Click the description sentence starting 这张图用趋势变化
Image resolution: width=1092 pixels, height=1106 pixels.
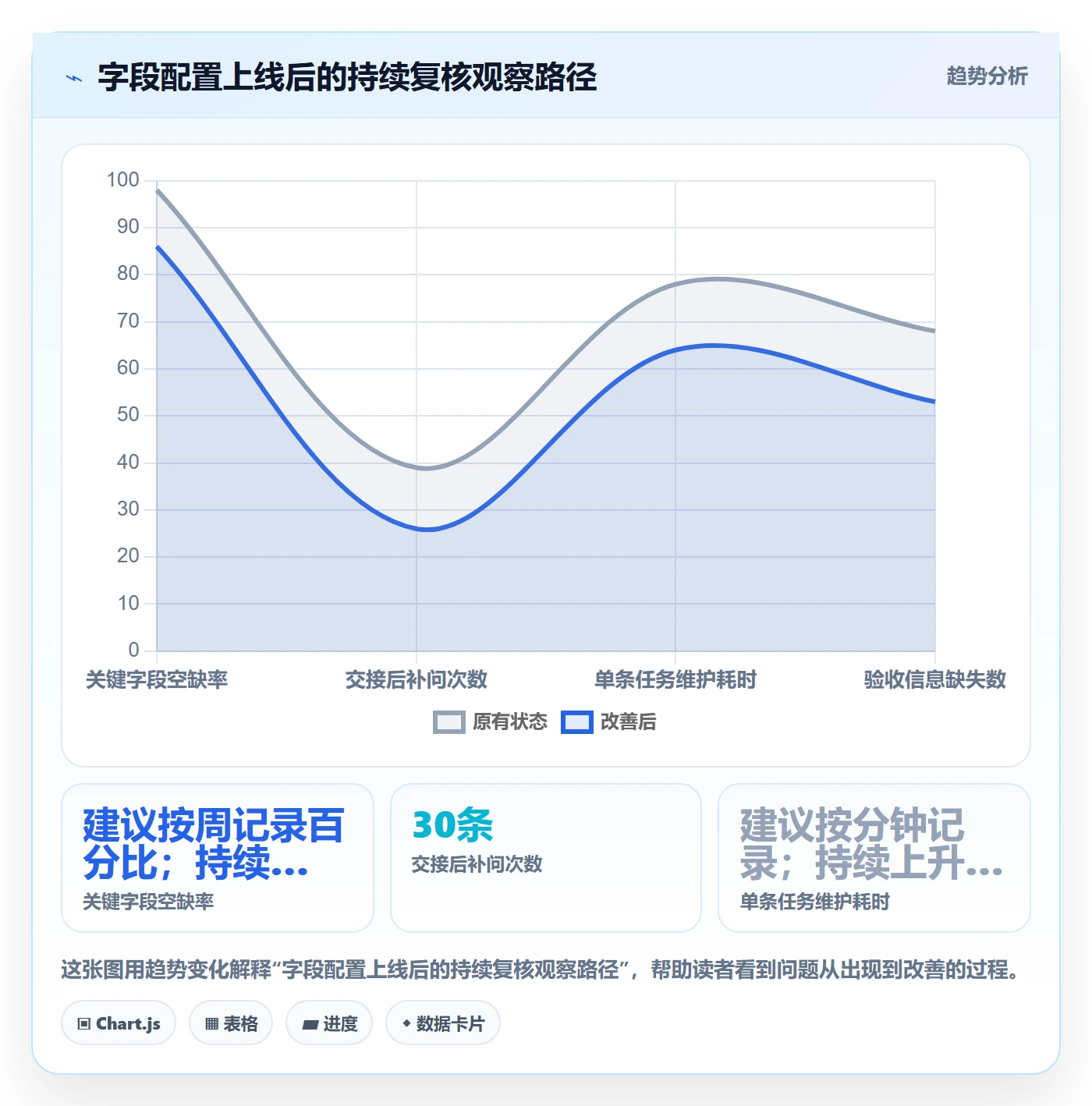(543, 970)
